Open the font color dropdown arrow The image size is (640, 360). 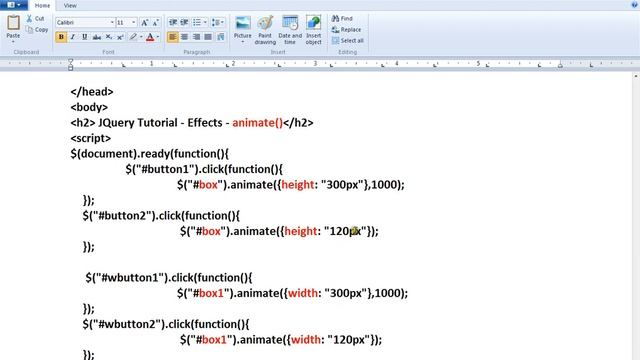click(x=158, y=37)
